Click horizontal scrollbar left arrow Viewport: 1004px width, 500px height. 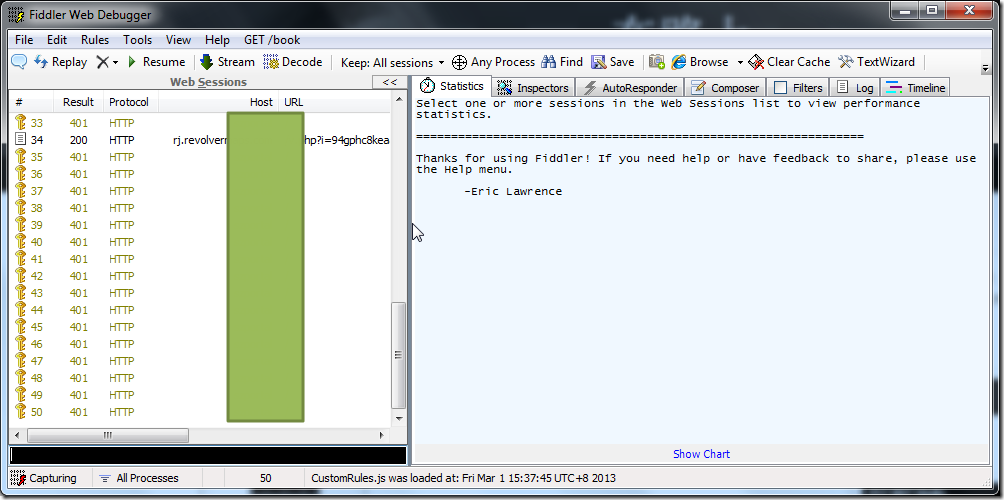click(17, 435)
